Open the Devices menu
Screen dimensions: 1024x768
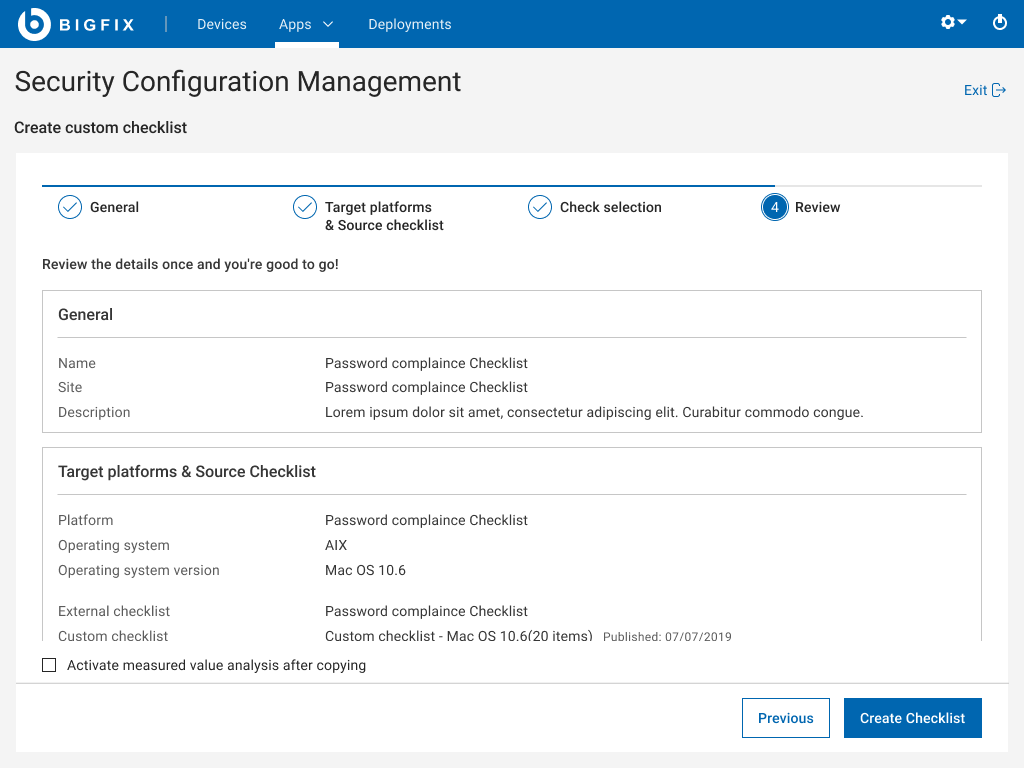pyautogui.click(x=221, y=24)
